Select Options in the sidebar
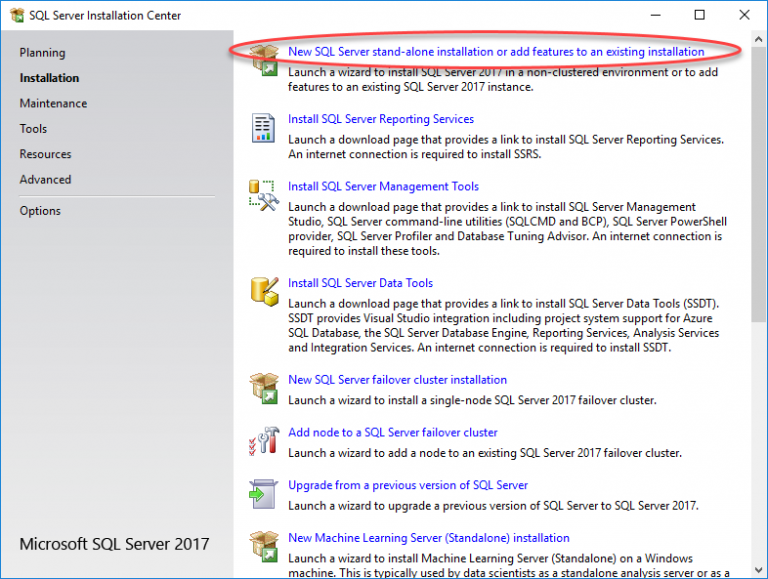The height and width of the screenshot is (579, 768). [40, 211]
